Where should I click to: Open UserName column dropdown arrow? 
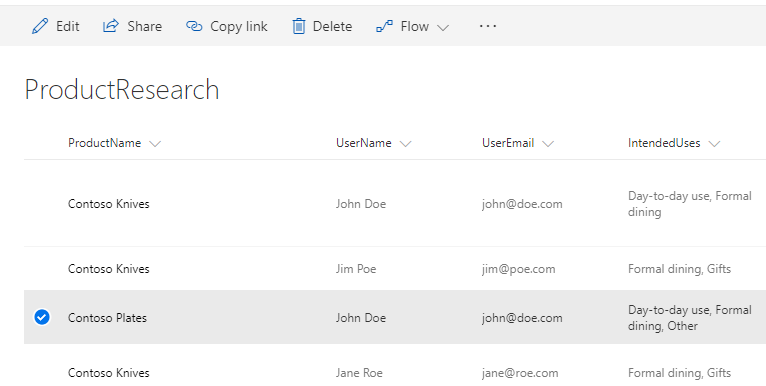(405, 144)
